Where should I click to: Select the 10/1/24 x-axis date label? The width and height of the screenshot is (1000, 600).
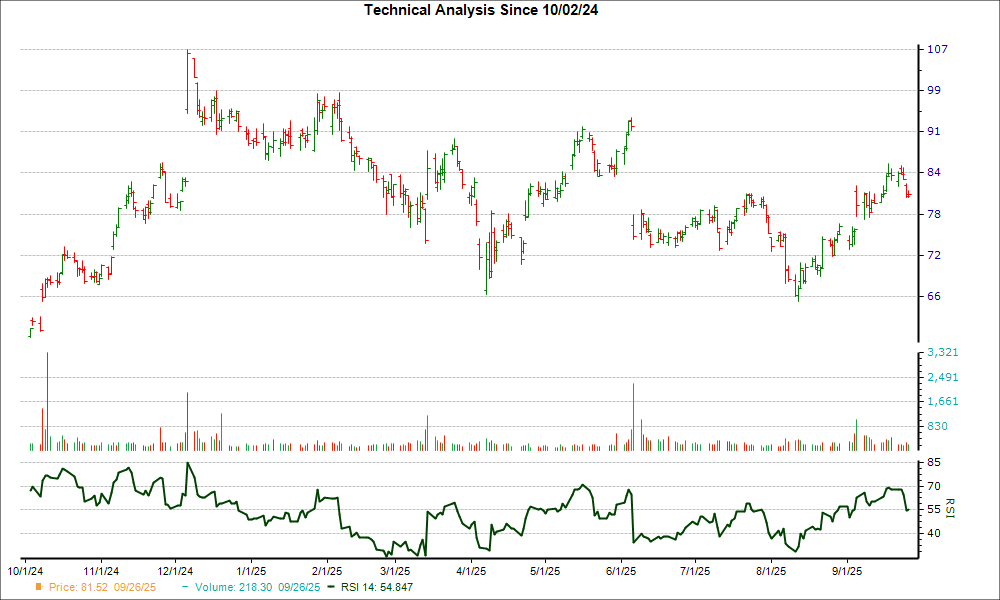click(x=24, y=572)
